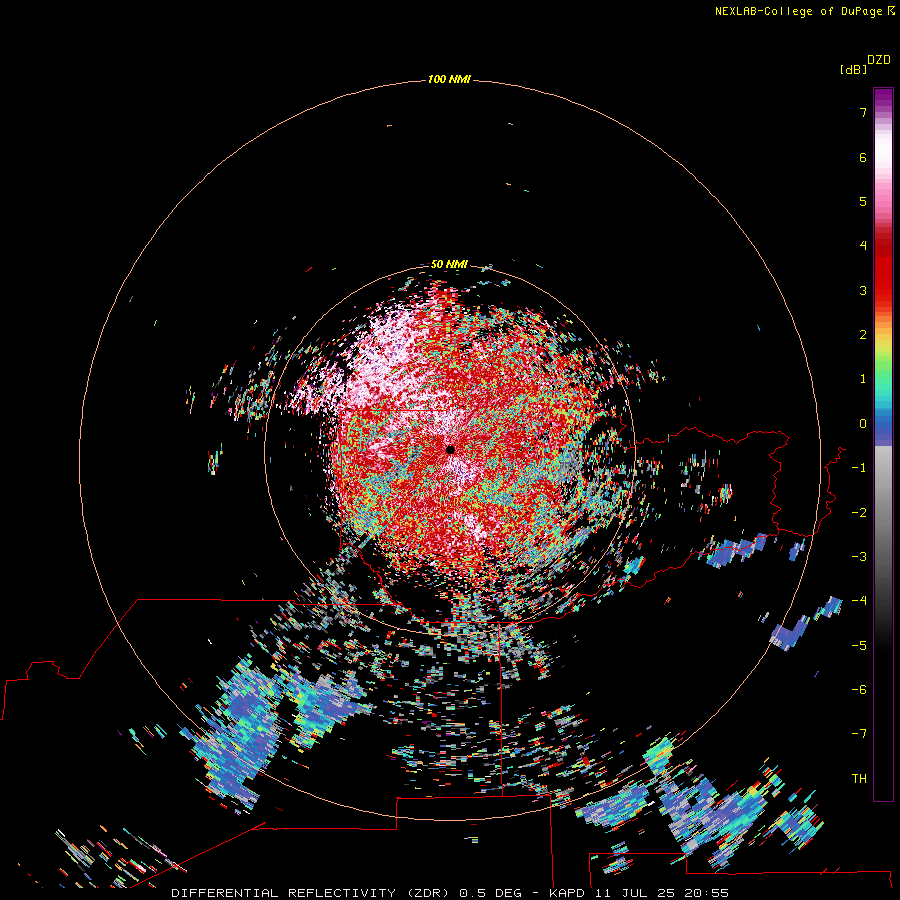
Task: Click the -4 value on the dB scale
Action: (859, 601)
